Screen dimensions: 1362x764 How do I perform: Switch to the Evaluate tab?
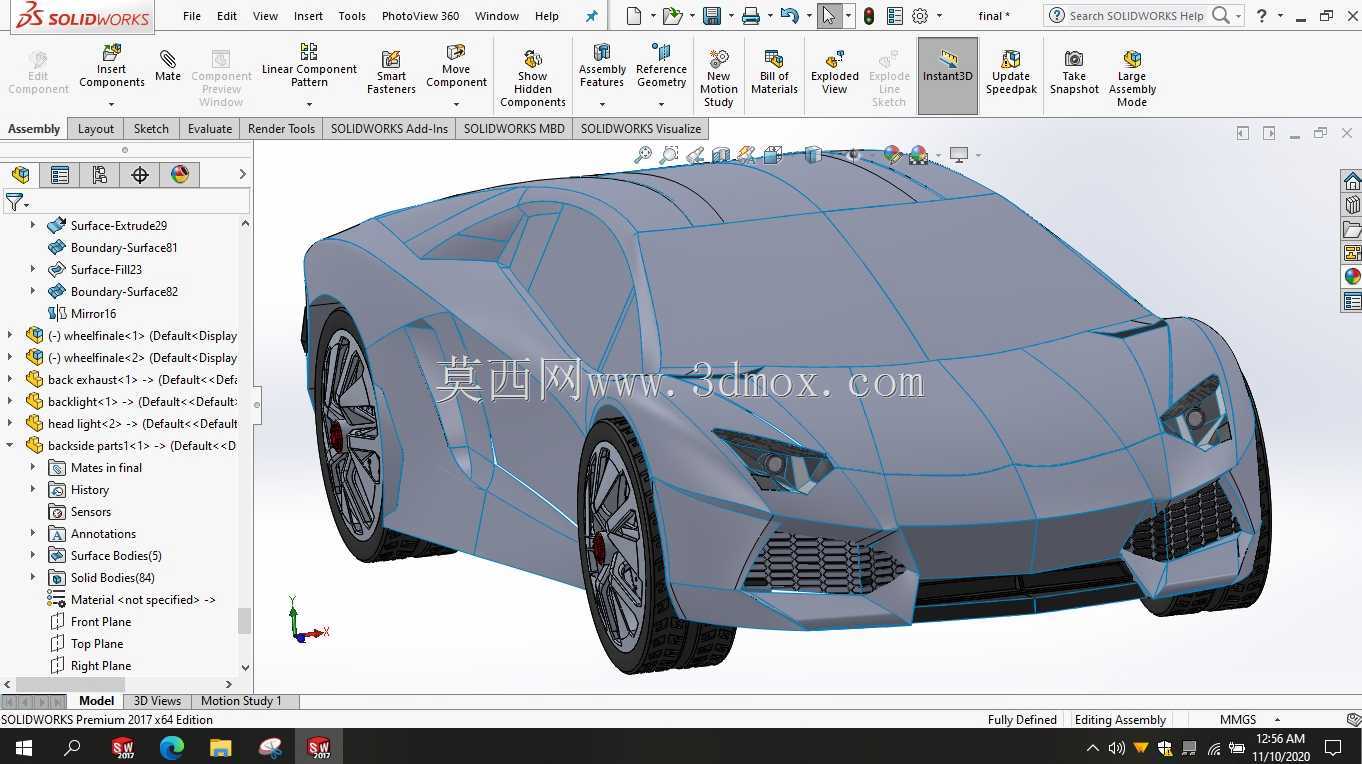pyautogui.click(x=210, y=129)
